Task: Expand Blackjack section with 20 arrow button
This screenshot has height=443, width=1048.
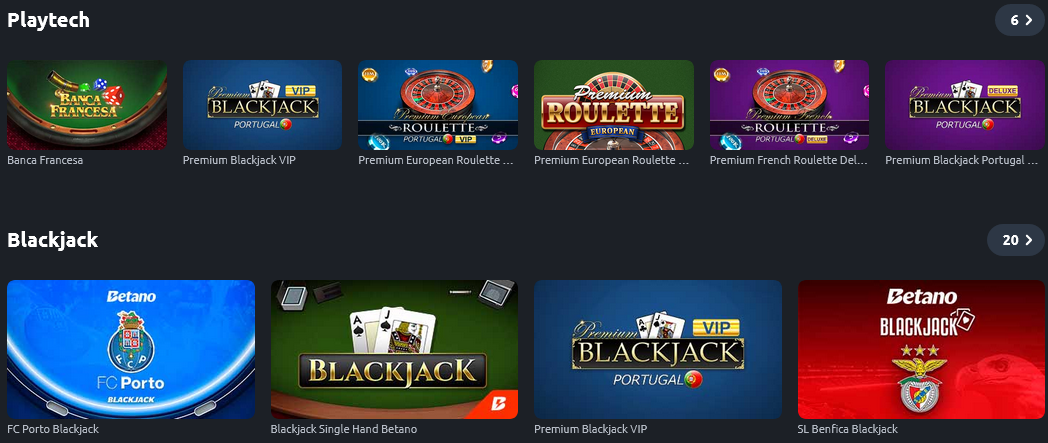Action: 1016,240
